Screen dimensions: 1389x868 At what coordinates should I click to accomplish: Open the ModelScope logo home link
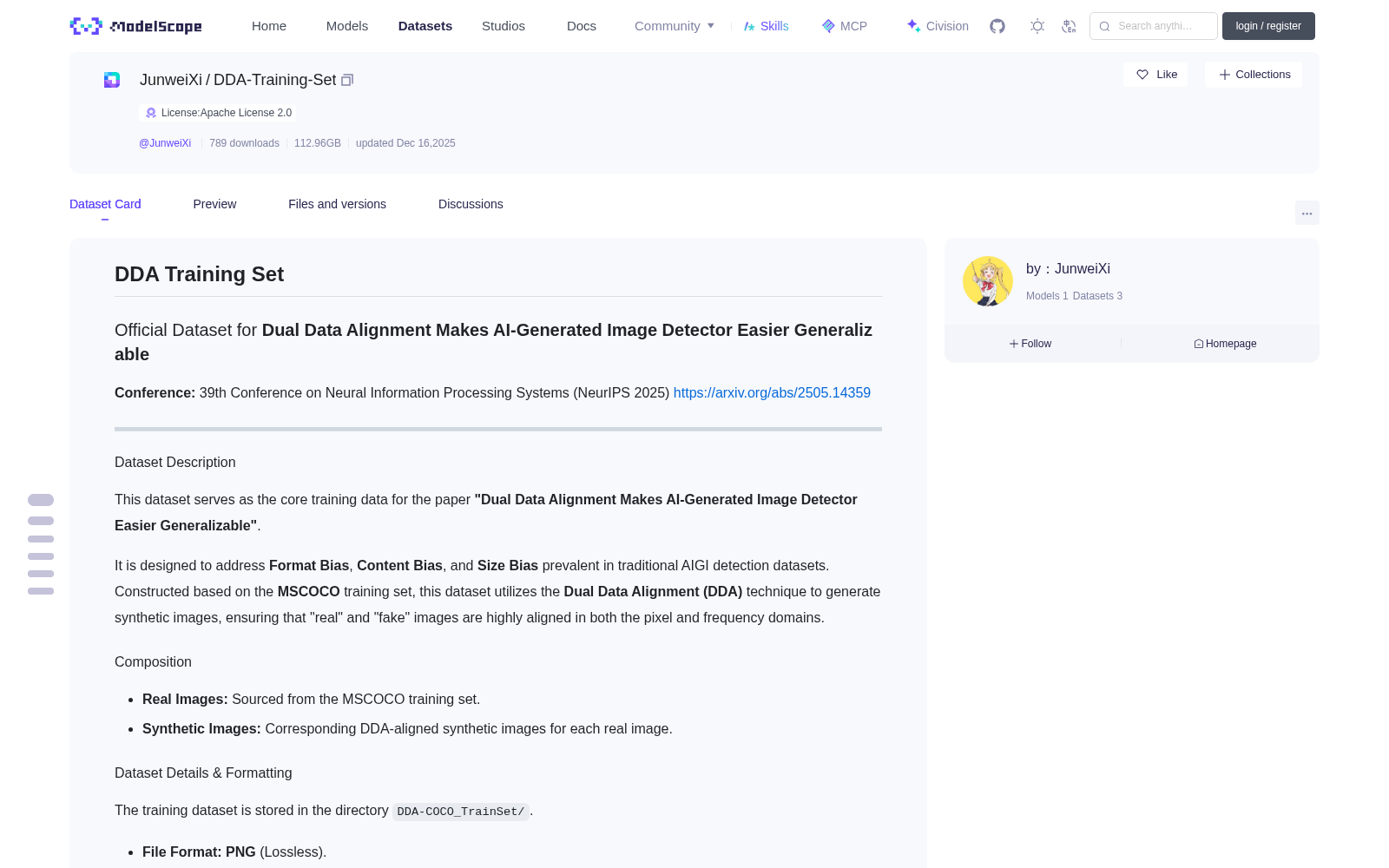(x=135, y=26)
